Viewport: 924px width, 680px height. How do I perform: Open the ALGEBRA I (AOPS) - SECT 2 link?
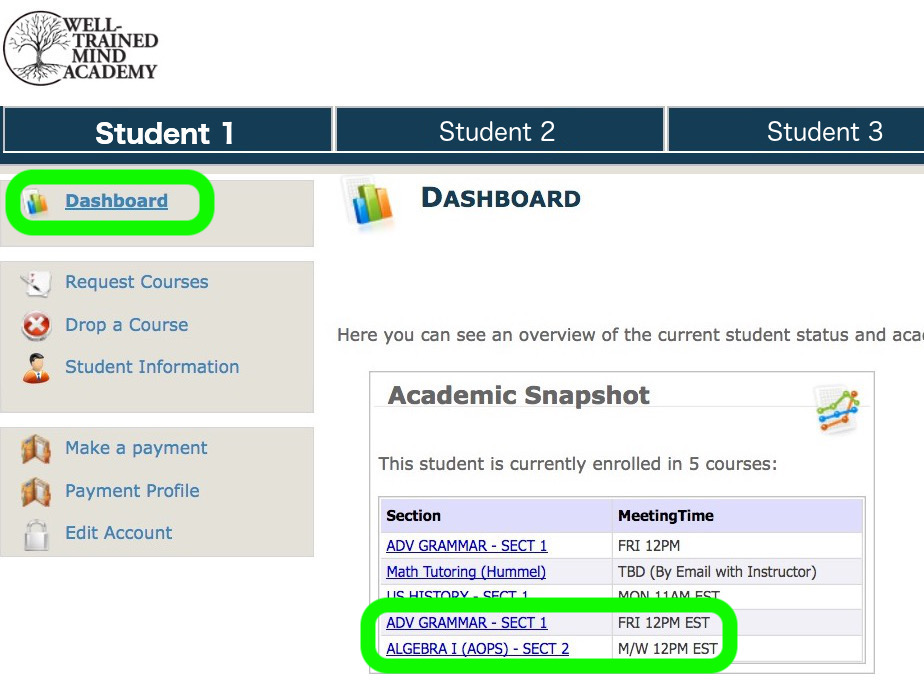[477, 649]
